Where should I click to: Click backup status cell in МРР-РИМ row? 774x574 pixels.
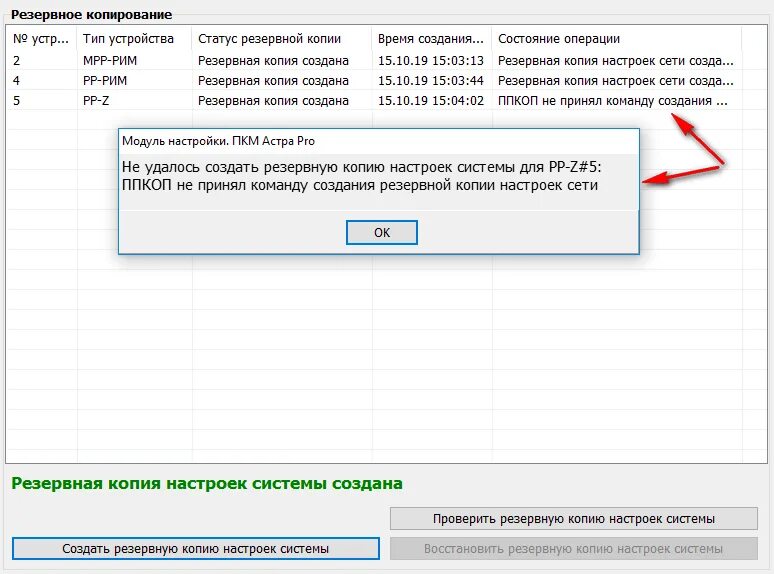coord(281,61)
